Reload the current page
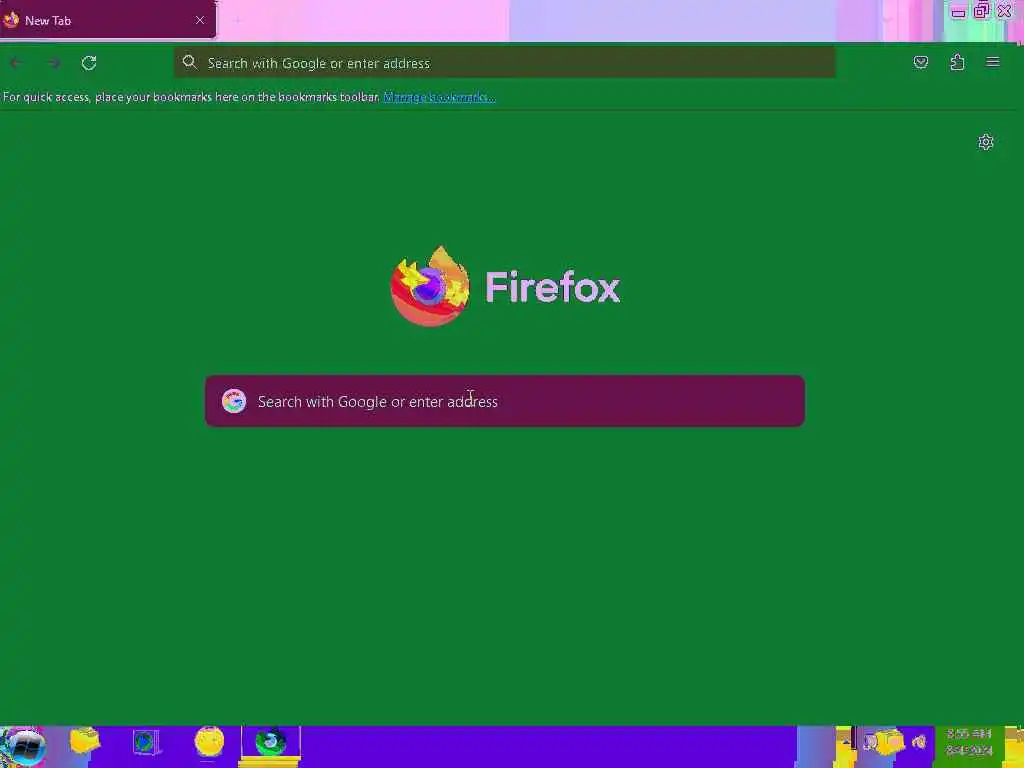 point(89,63)
